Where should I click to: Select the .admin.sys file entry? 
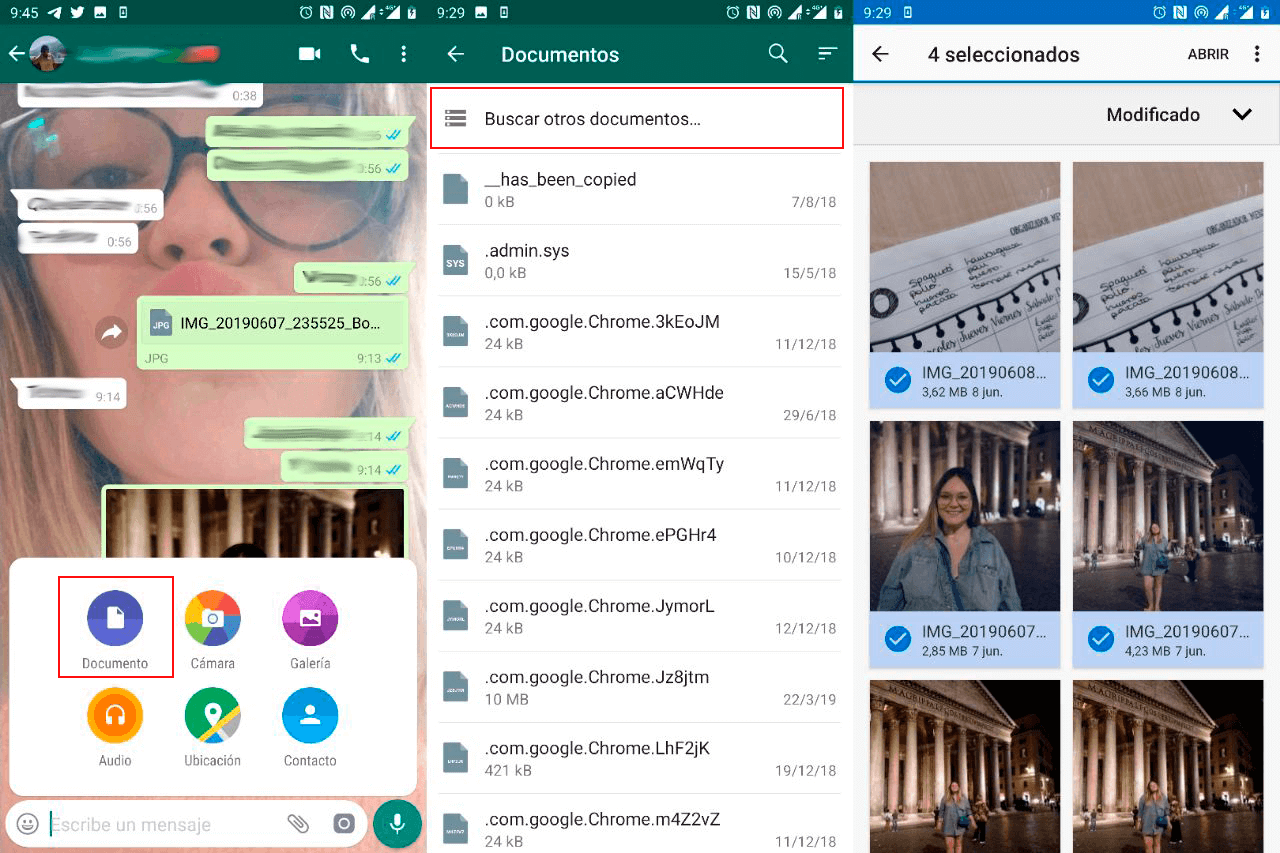[637, 260]
